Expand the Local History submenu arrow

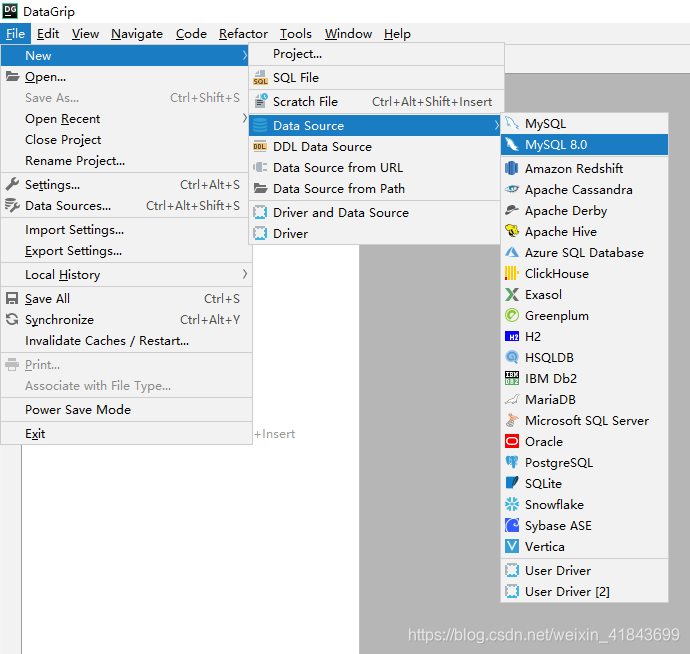[245, 274]
